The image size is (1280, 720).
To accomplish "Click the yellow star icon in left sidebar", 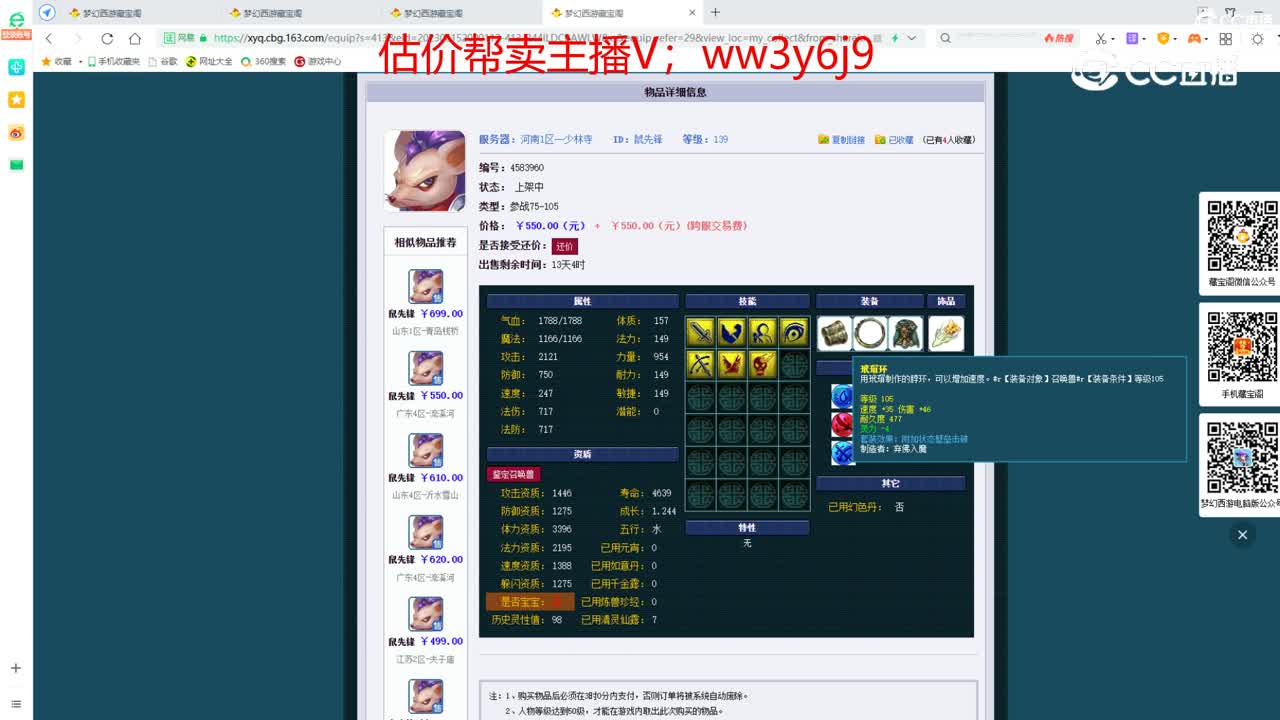I will click(15, 99).
